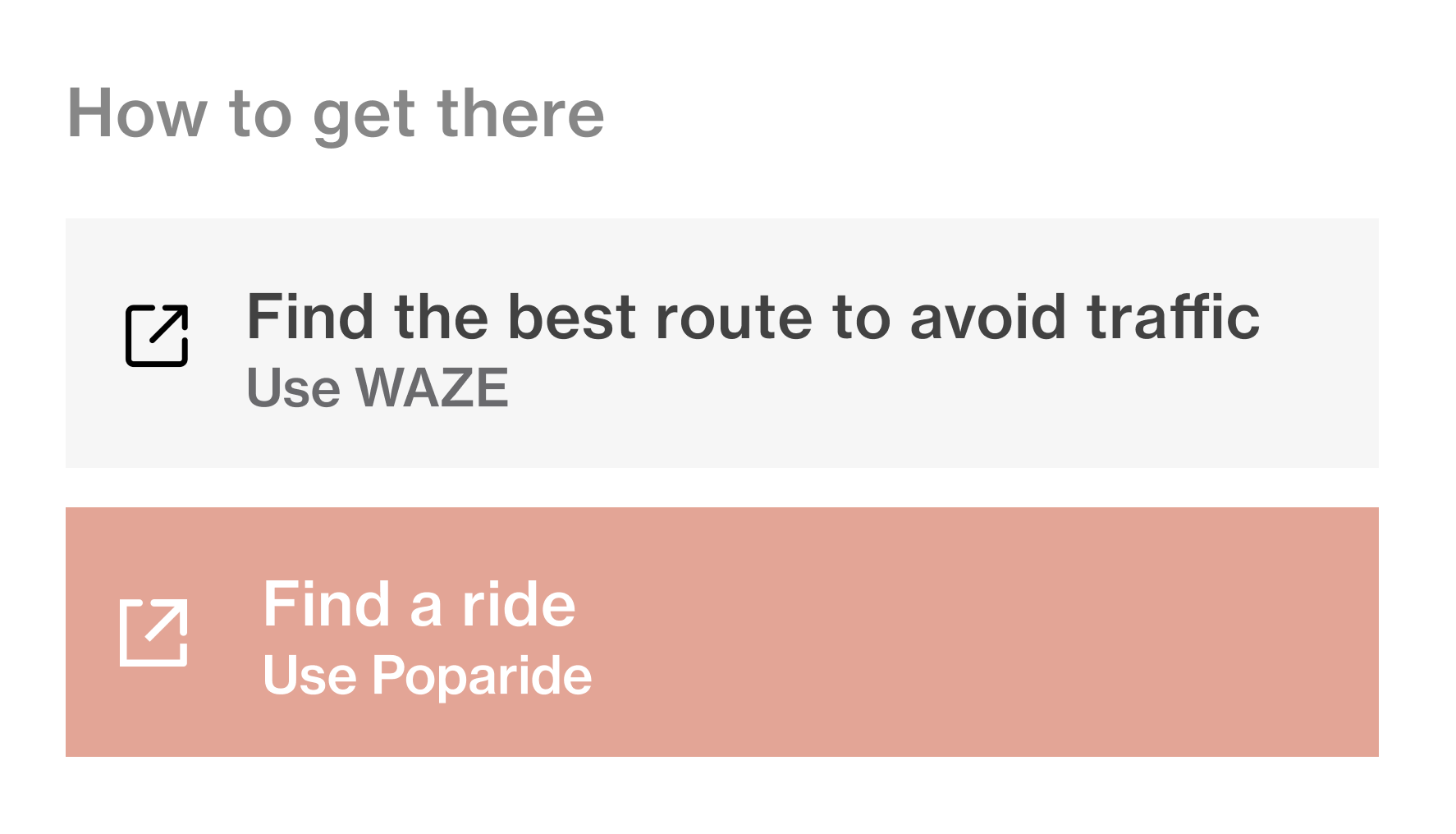
Task: Open the arrow-in-box icon on the salmon card
Action: 153,632
